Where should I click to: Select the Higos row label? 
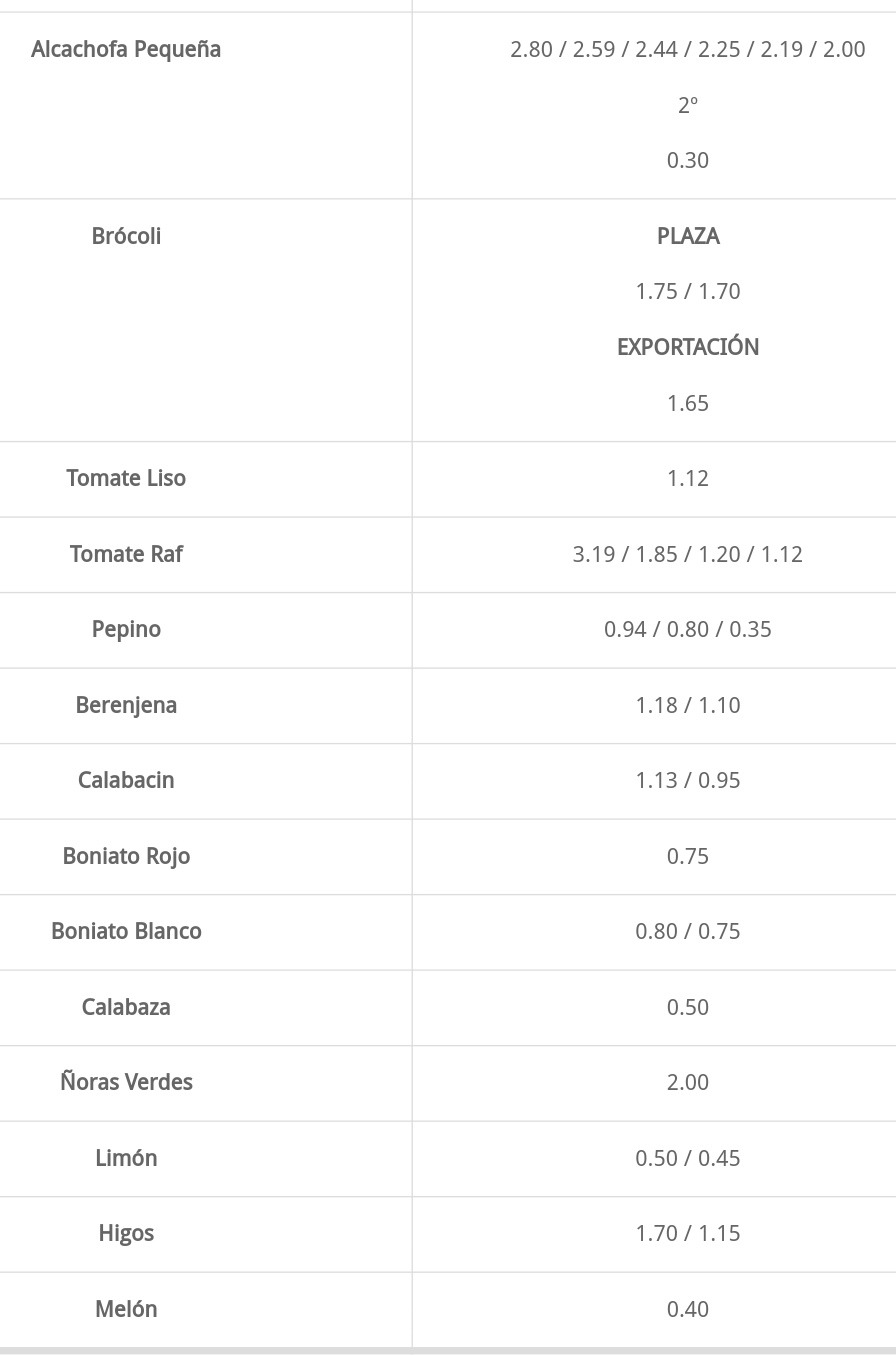click(126, 1233)
